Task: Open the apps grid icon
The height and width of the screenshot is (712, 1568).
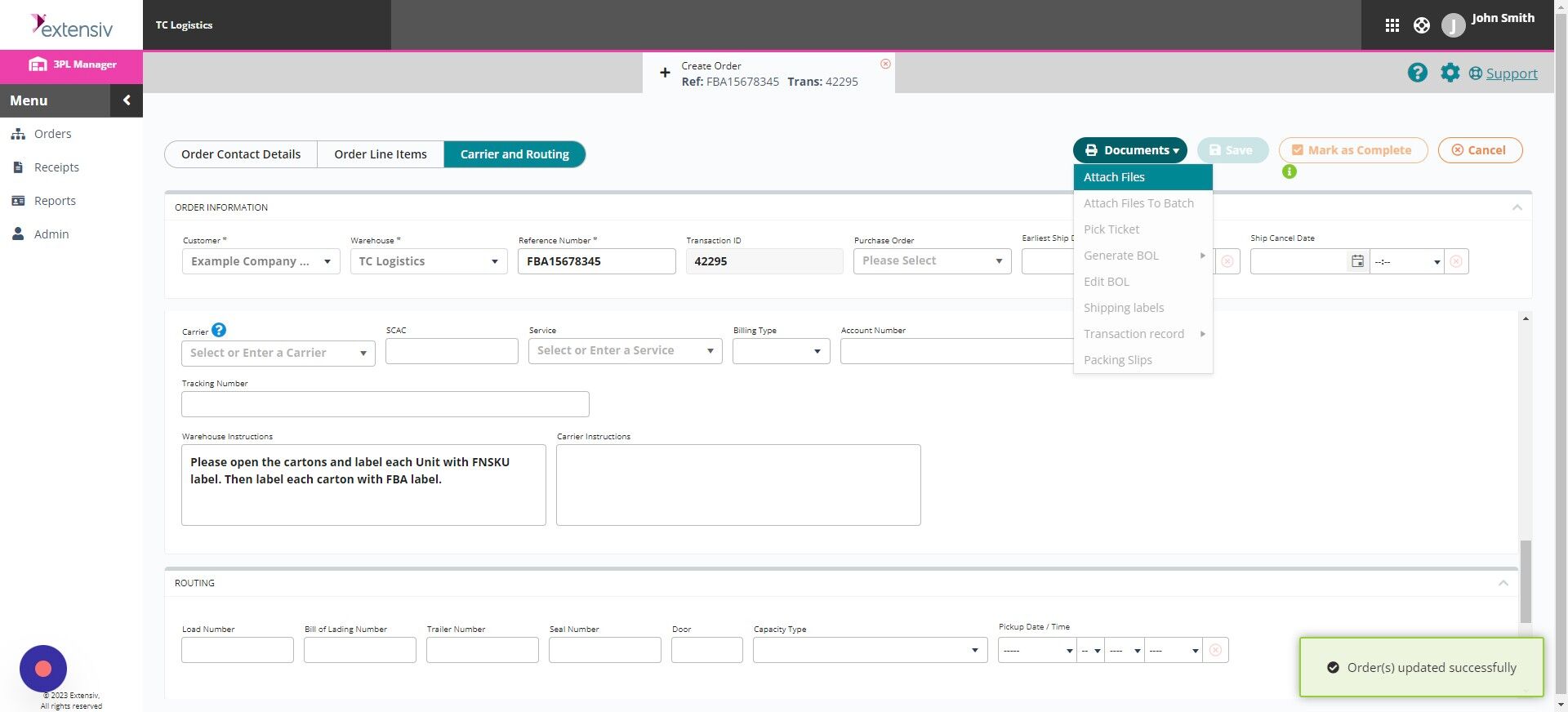Action: coord(1392,25)
